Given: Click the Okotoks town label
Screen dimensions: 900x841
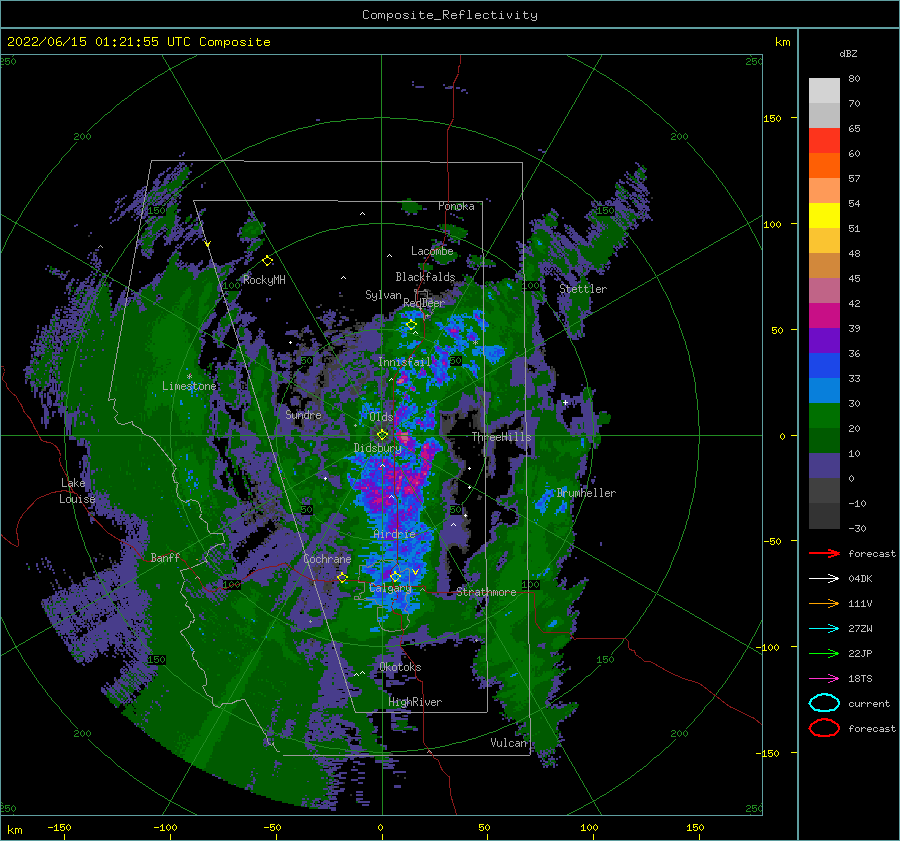Looking at the screenshot, I should click(x=400, y=667).
